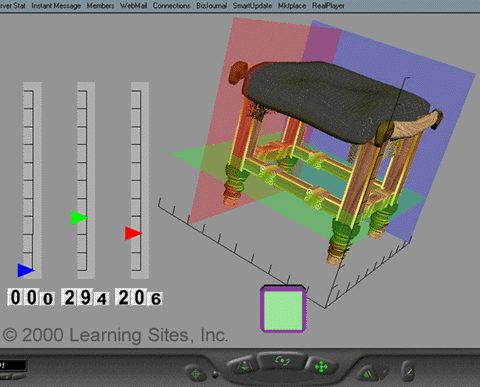Viewport: 480px width, 387px height.
Task: Open RealPlayer from the toolbar
Action: (x=328, y=6)
